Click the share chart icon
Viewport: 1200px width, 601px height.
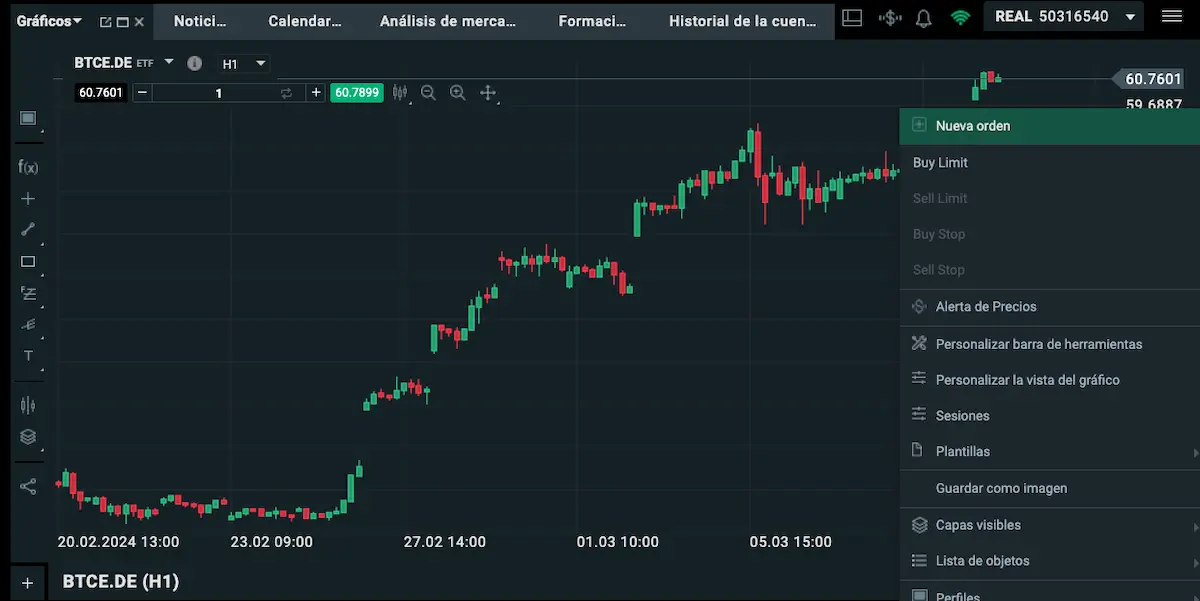click(28, 487)
